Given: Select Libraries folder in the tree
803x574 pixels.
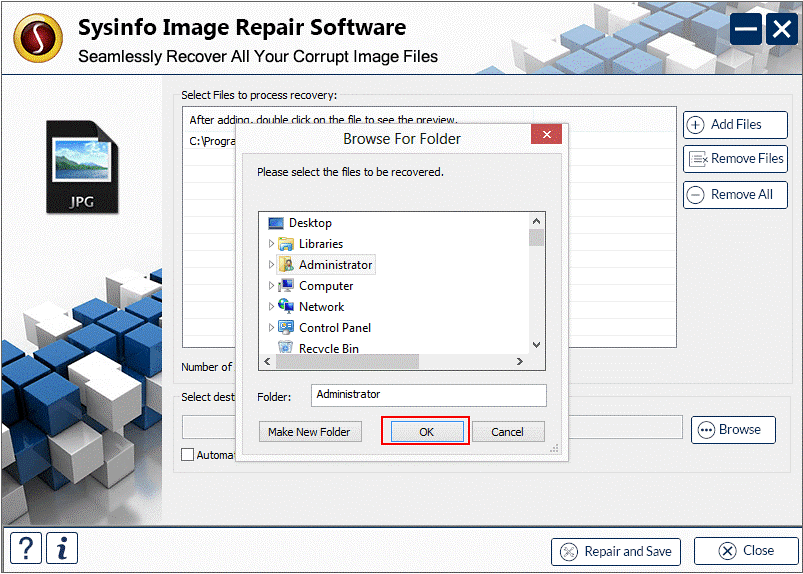Looking at the screenshot, I should (x=321, y=244).
